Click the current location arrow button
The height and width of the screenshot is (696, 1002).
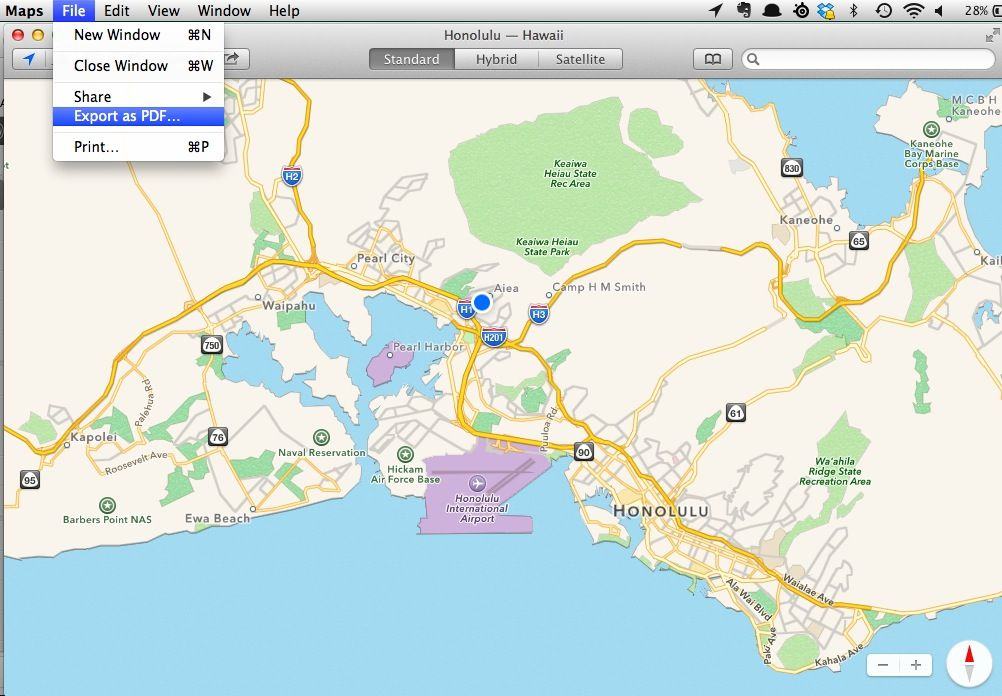click(x=29, y=59)
